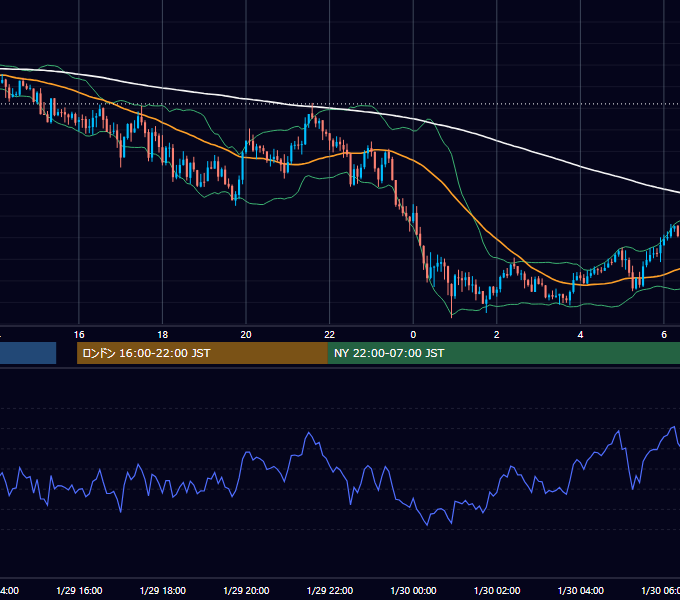Click the "4" hour label on price chart axis
Viewport: 680px width, 600px height.
580,335
